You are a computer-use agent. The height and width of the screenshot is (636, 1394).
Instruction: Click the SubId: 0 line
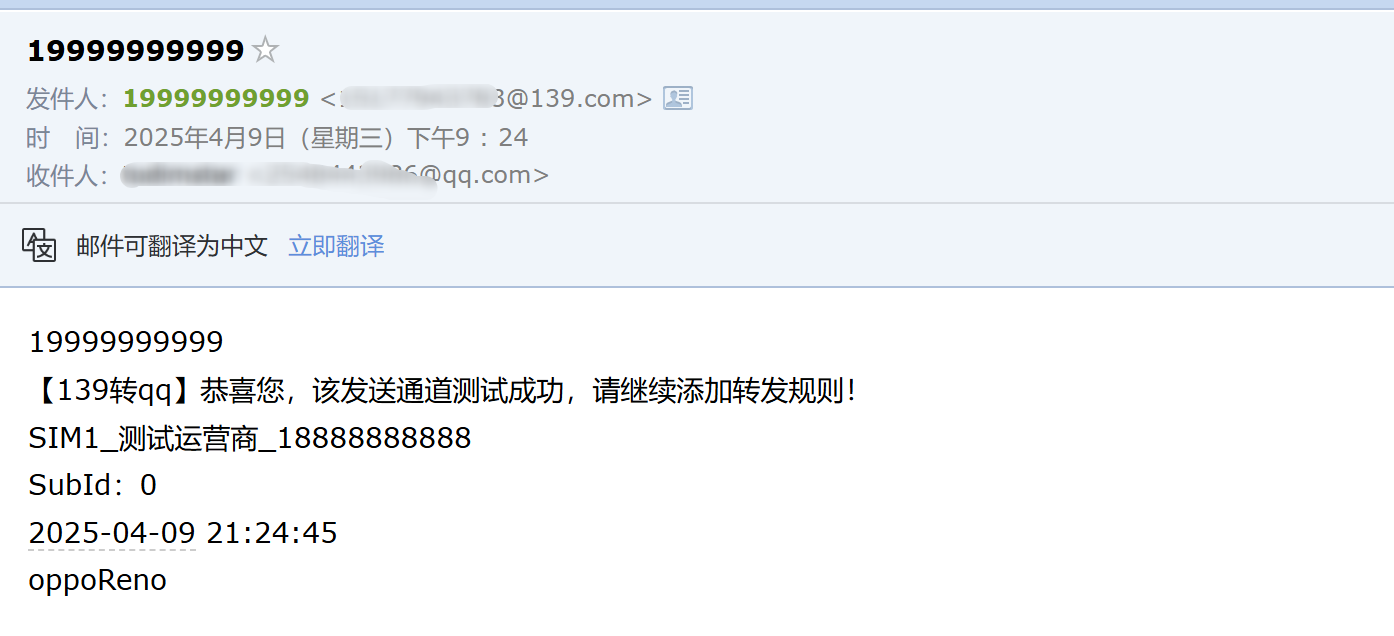pyautogui.click(x=93, y=485)
